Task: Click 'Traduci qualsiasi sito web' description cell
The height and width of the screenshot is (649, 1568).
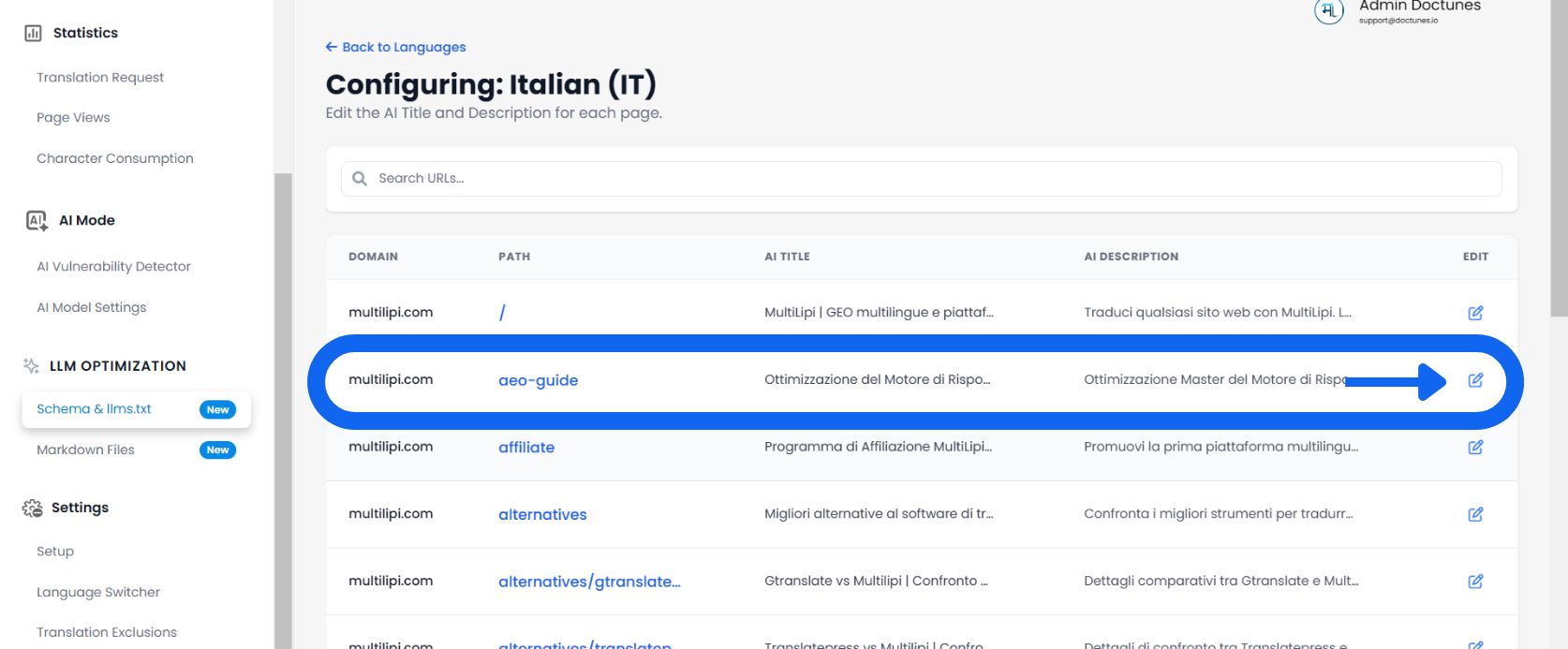Action: coord(1218,313)
